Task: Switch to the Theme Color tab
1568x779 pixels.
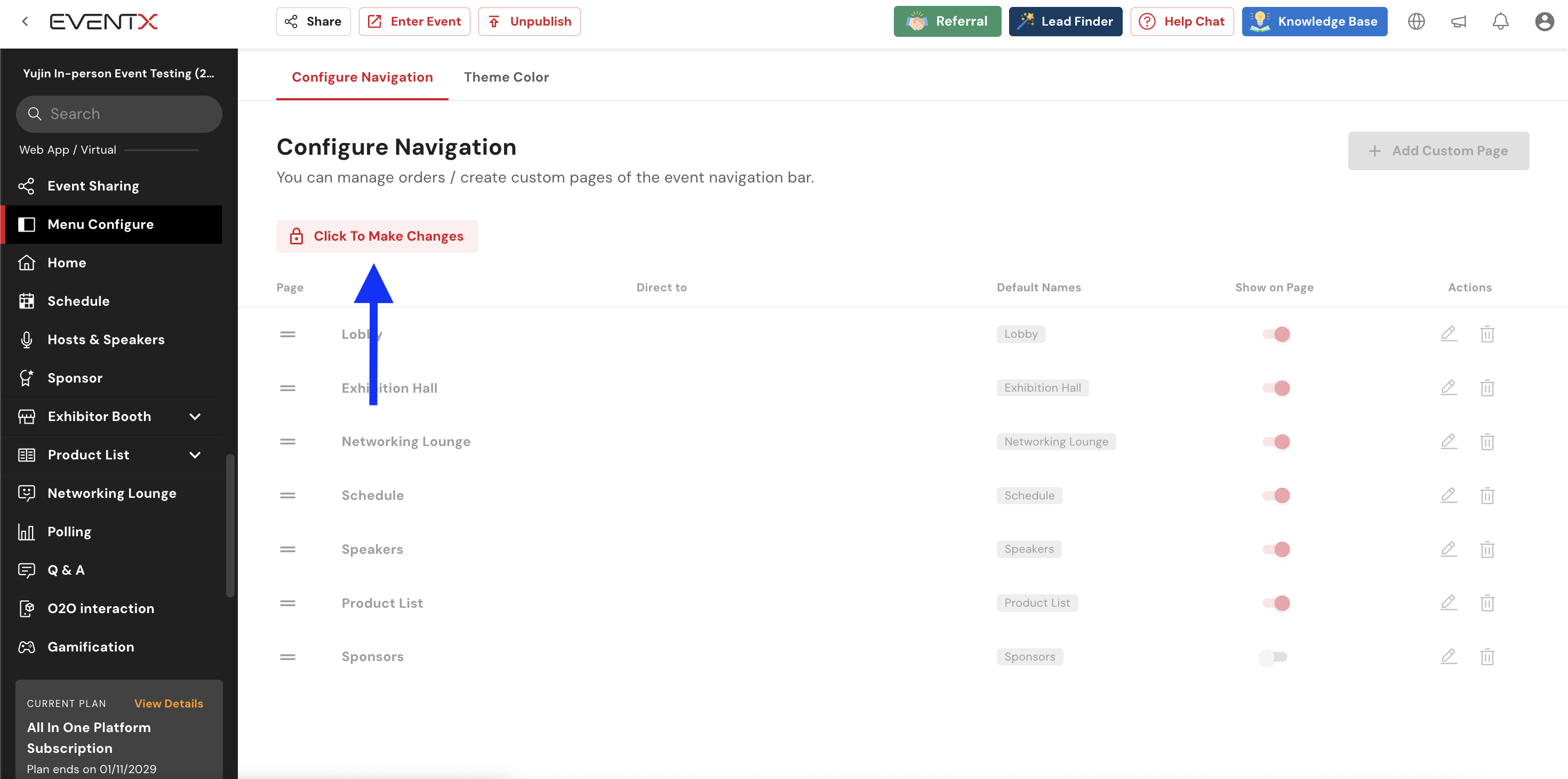Action: click(x=506, y=77)
